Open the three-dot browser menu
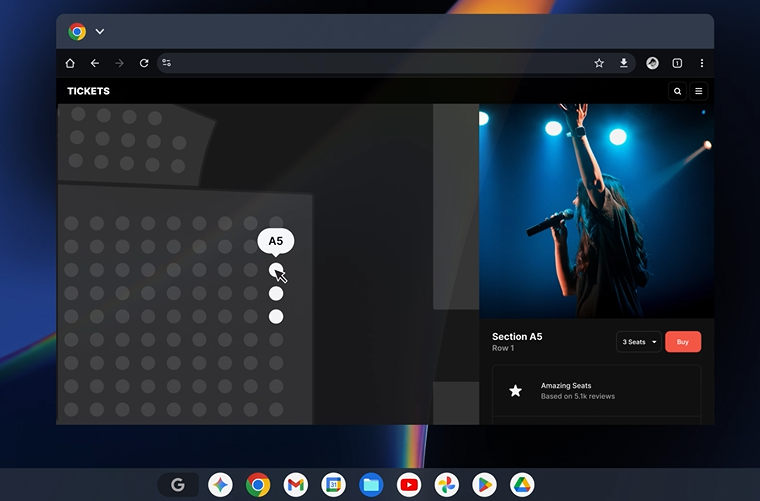 point(702,63)
